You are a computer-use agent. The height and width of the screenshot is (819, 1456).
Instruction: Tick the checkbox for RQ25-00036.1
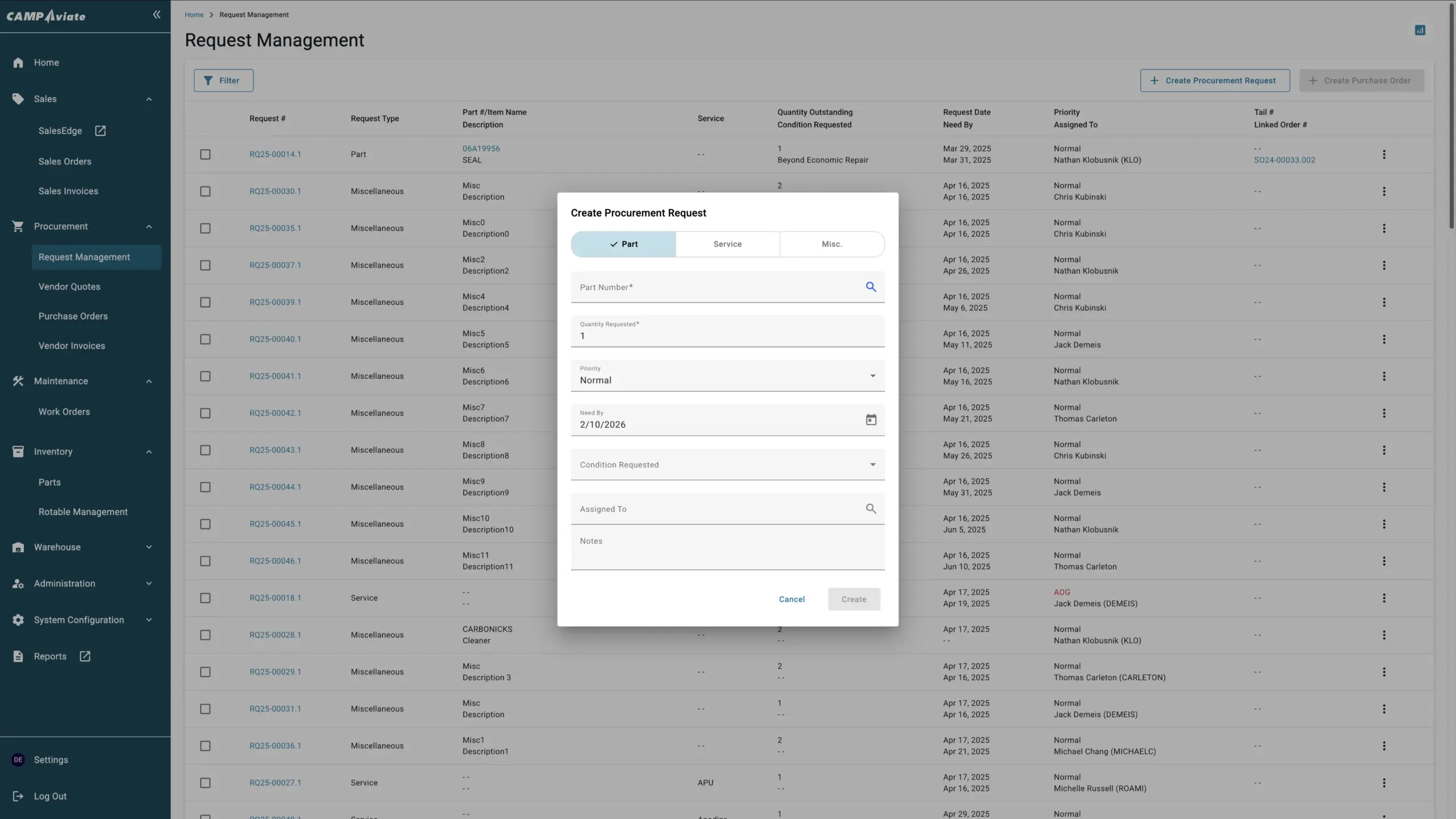205,746
